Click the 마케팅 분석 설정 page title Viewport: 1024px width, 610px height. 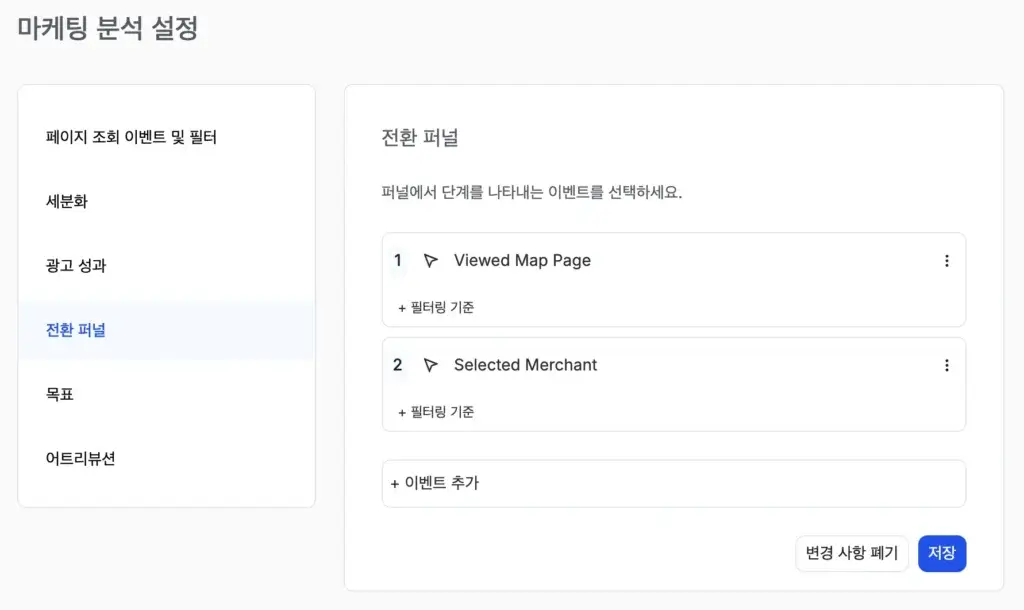108,28
